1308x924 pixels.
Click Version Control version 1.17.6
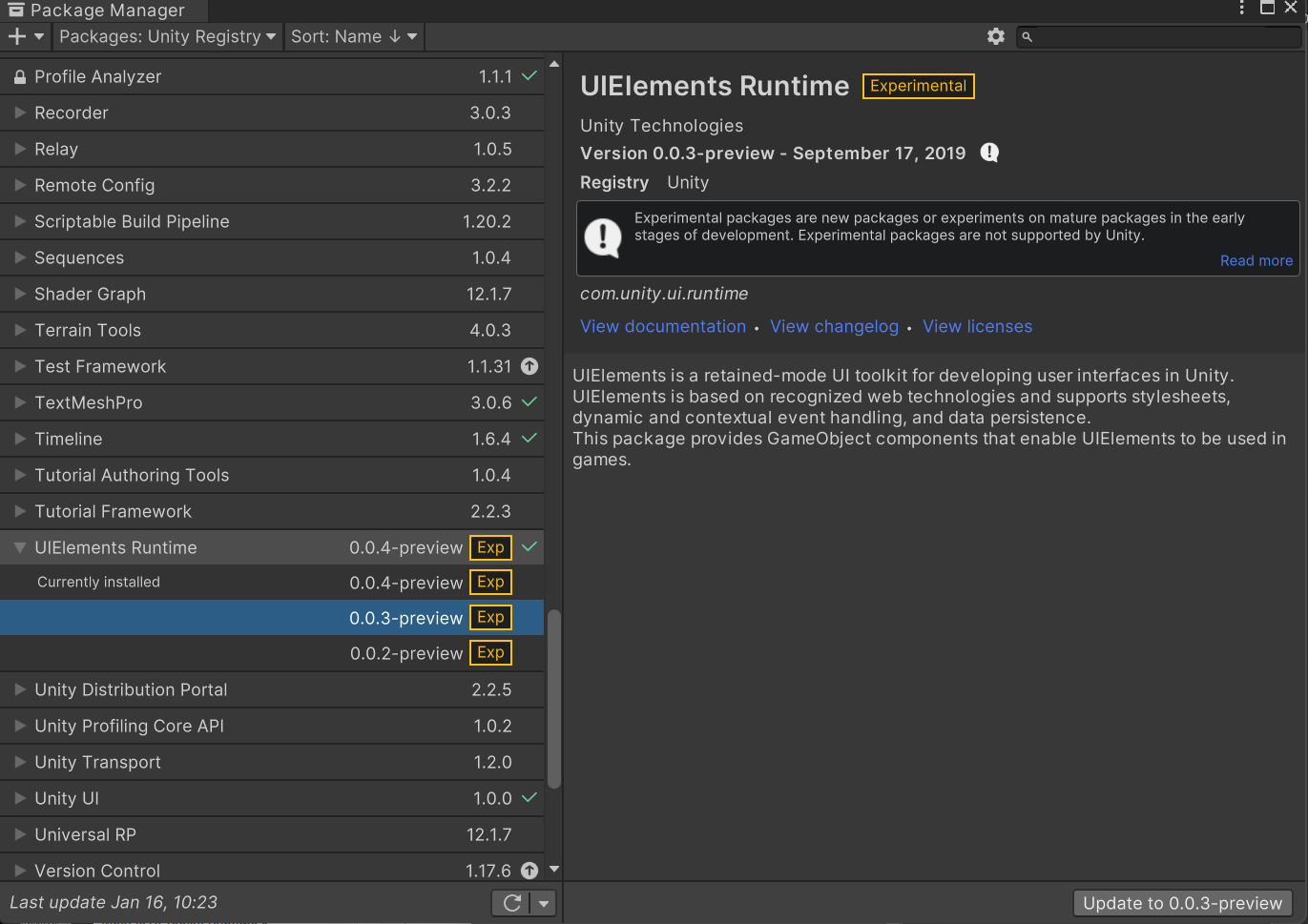click(x=488, y=871)
